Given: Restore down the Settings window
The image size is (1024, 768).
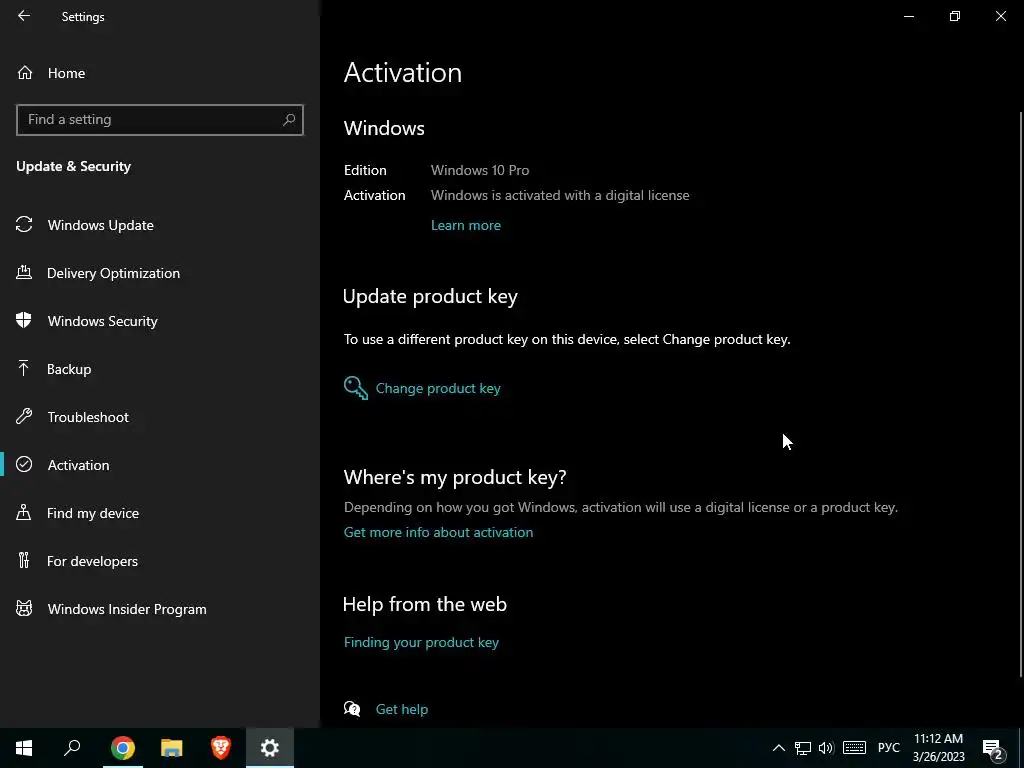Looking at the screenshot, I should [955, 16].
